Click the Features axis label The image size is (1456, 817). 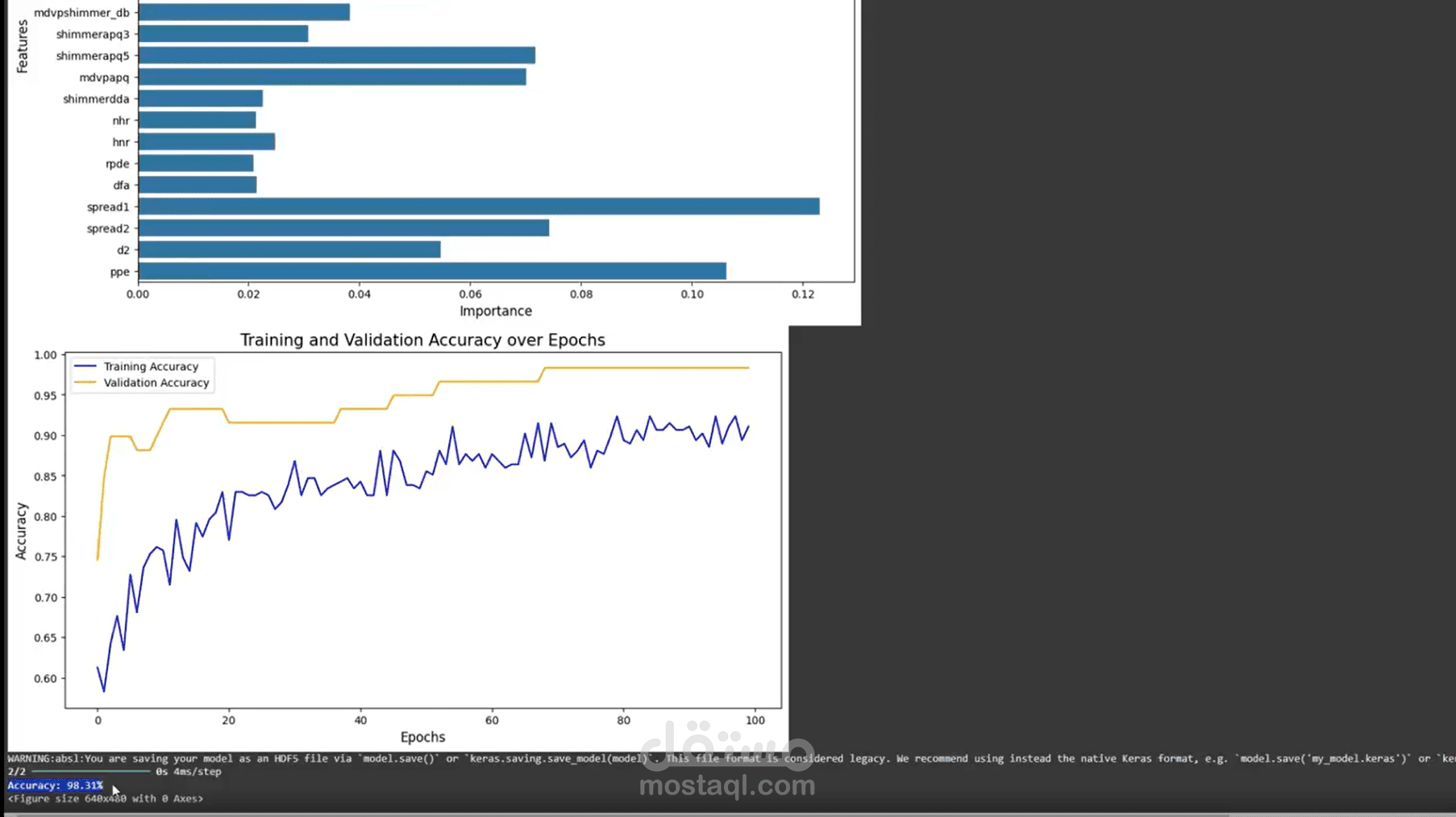click(x=22, y=44)
